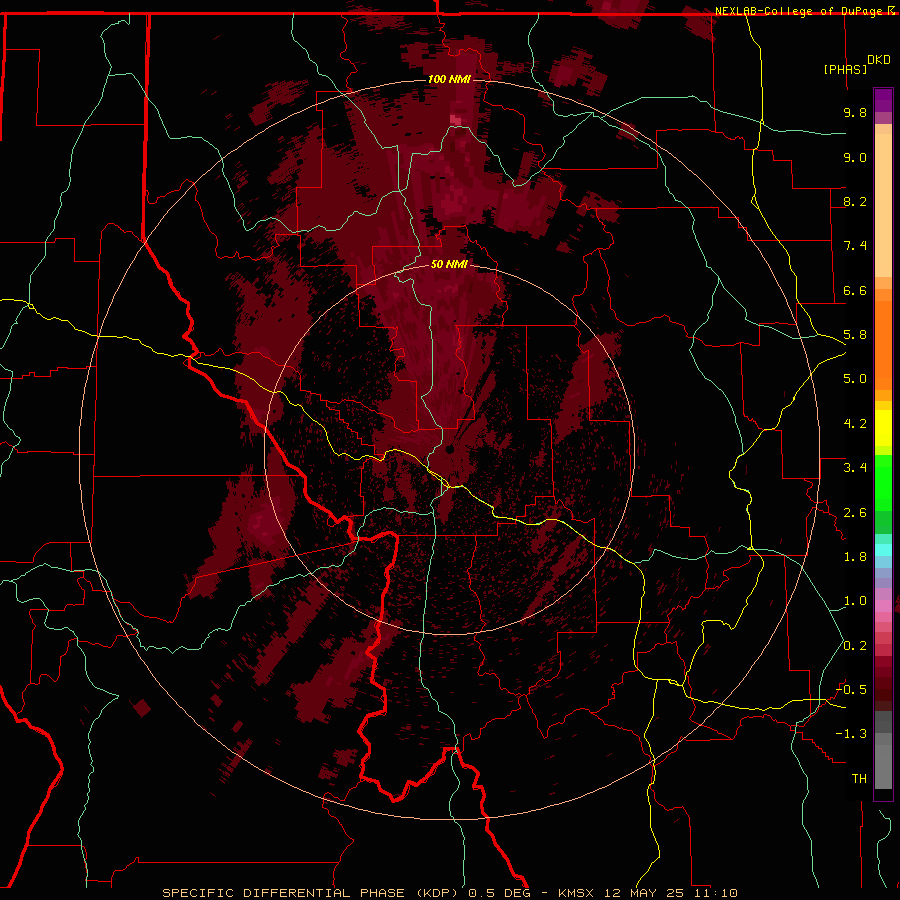Click the 0.5 DEG elevation angle text
The height and width of the screenshot is (900, 900).
499,893
